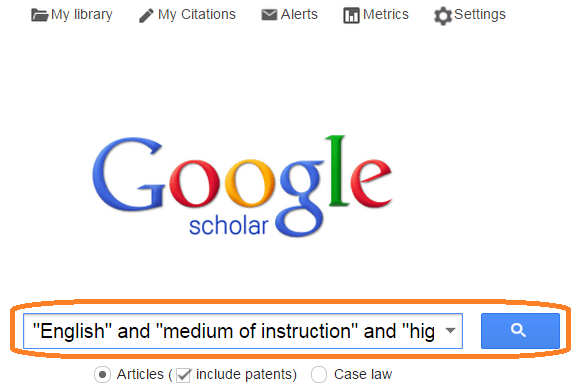This screenshot has height=392, width=578.
Task: Click the Case law label text
Action: [x=363, y=374]
